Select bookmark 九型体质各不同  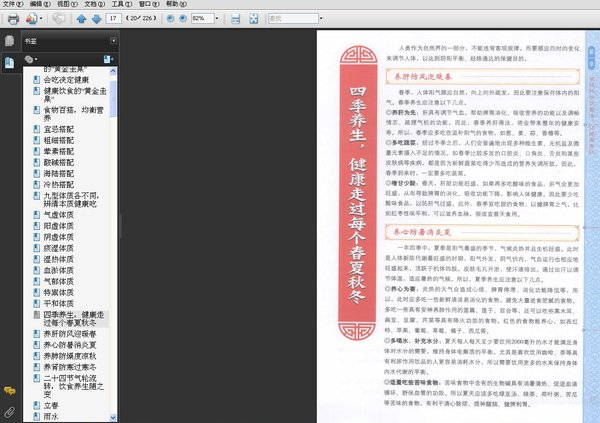click(71, 199)
